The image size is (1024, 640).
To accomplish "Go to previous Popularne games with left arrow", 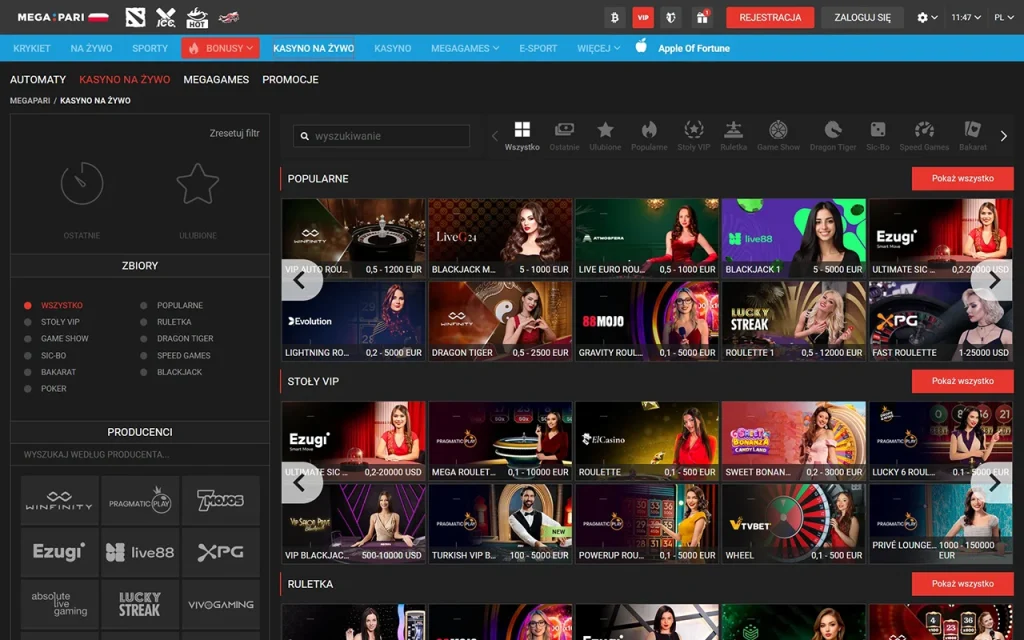I will point(300,280).
